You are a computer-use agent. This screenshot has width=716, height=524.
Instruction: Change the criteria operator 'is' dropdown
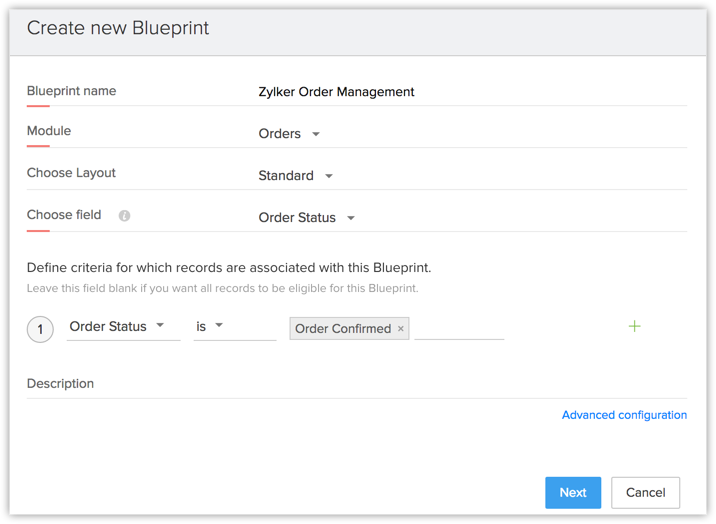211,327
